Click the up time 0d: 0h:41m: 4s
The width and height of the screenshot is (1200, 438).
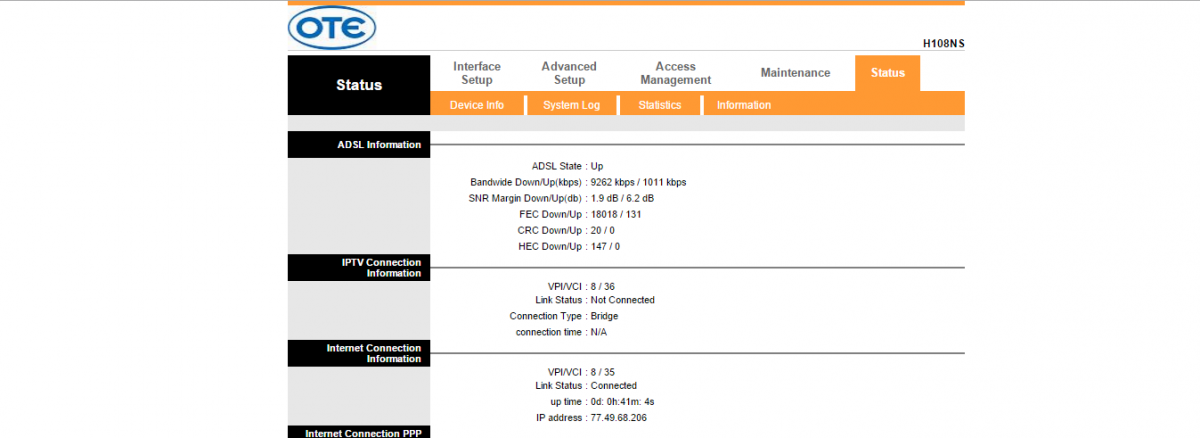622,401
